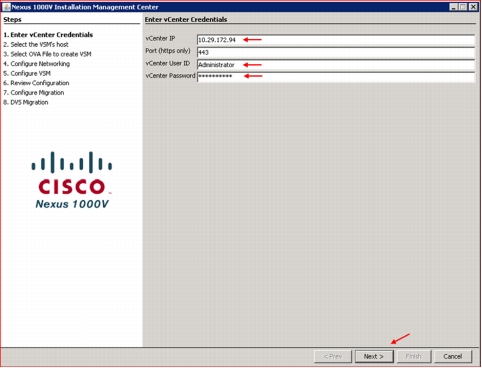Click the vCenter Password label

pos(170,76)
